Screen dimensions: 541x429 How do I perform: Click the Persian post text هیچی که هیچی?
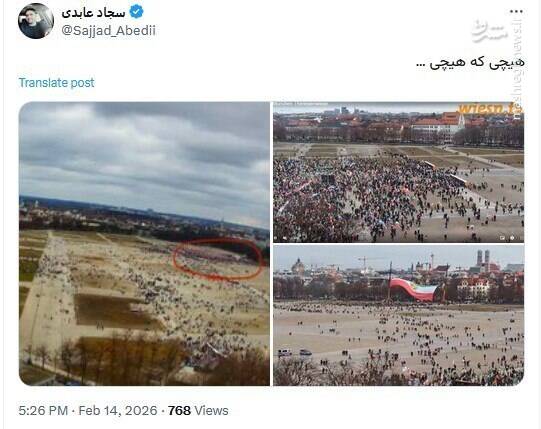470,62
